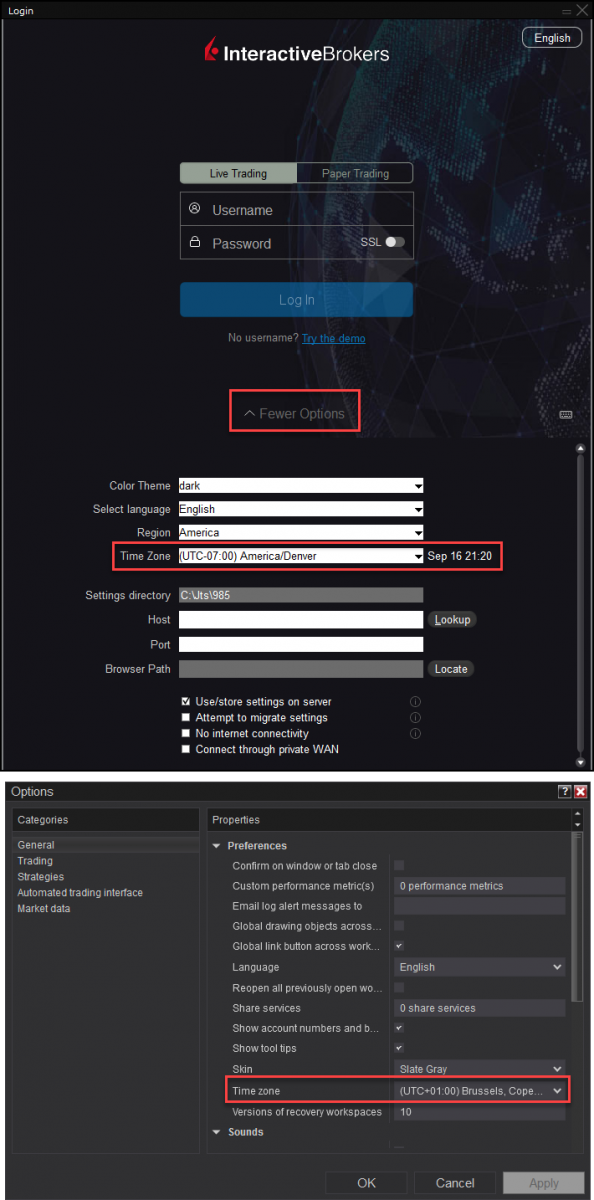The width and height of the screenshot is (594, 1200).
Task: Click Custom performance metric(s) value field
Action: pyautogui.click(x=479, y=886)
